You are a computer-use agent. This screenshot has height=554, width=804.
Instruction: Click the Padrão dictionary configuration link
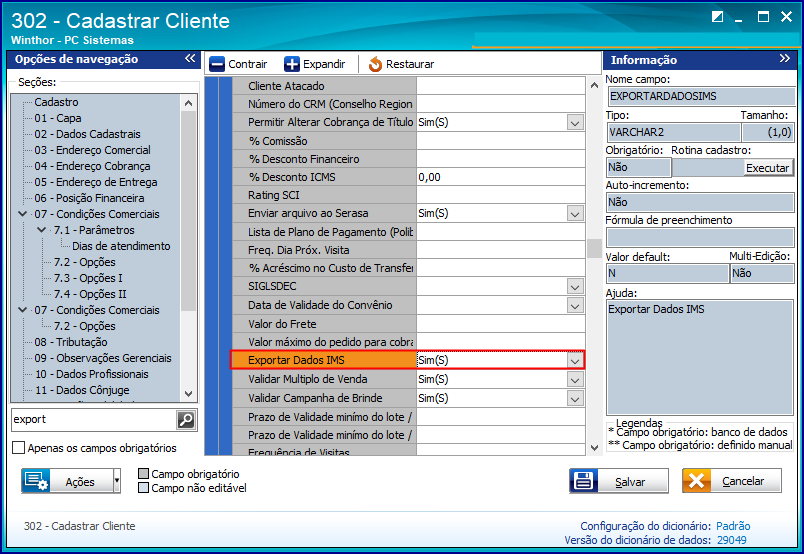(733, 526)
